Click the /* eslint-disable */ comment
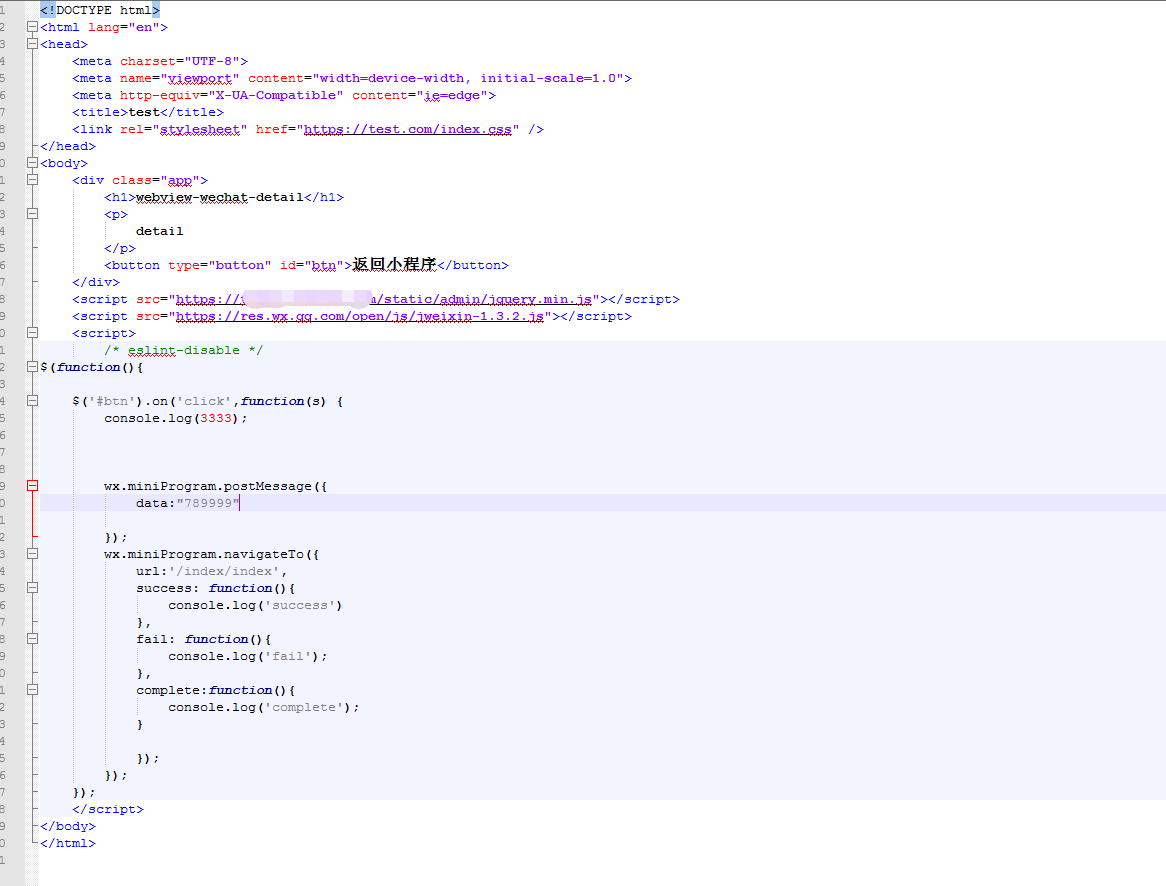 (x=184, y=350)
